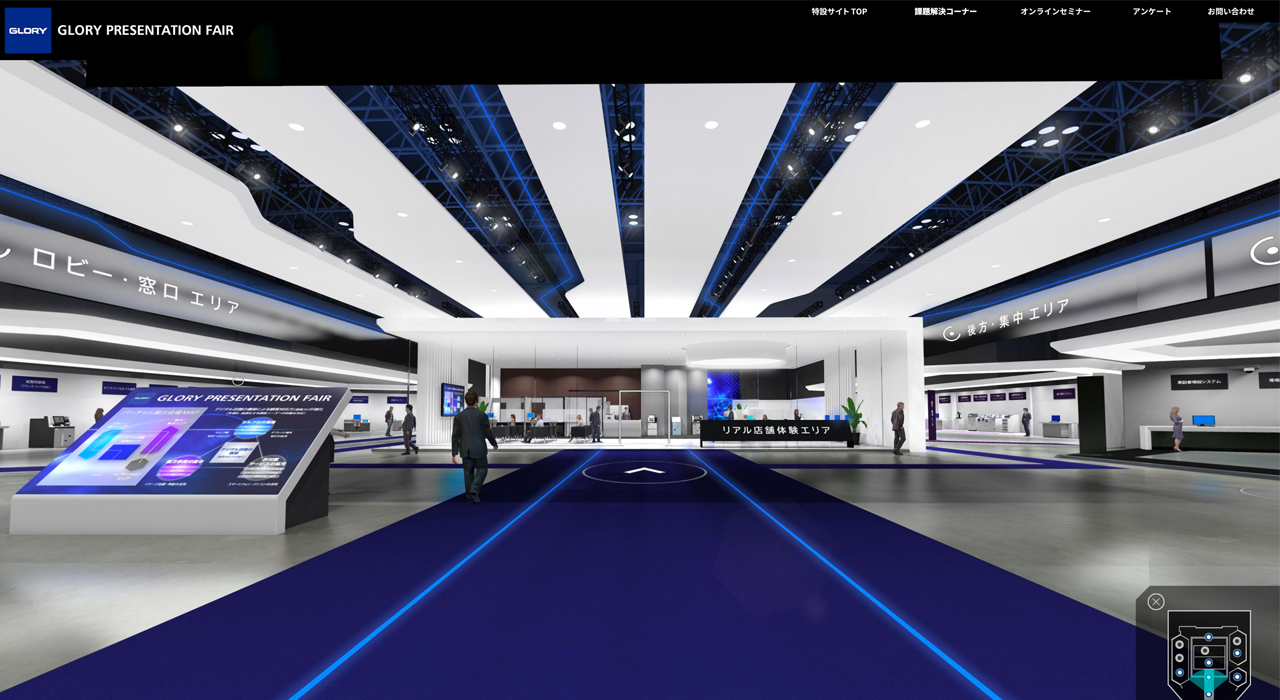Click circle icon beside 後方・集中エリア sign
The image size is (1280, 700).
952,333
